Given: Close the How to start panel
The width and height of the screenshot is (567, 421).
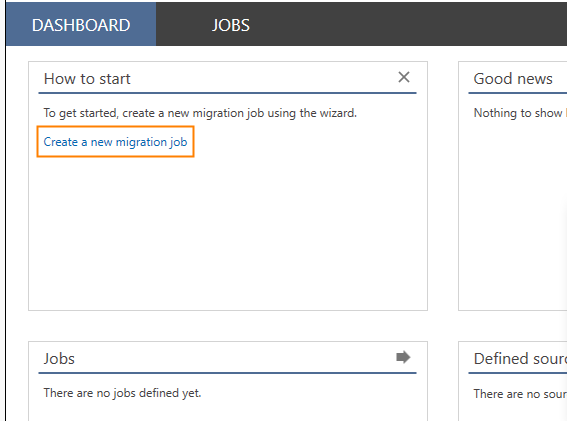Looking at the screenshot, I should 404,77.
